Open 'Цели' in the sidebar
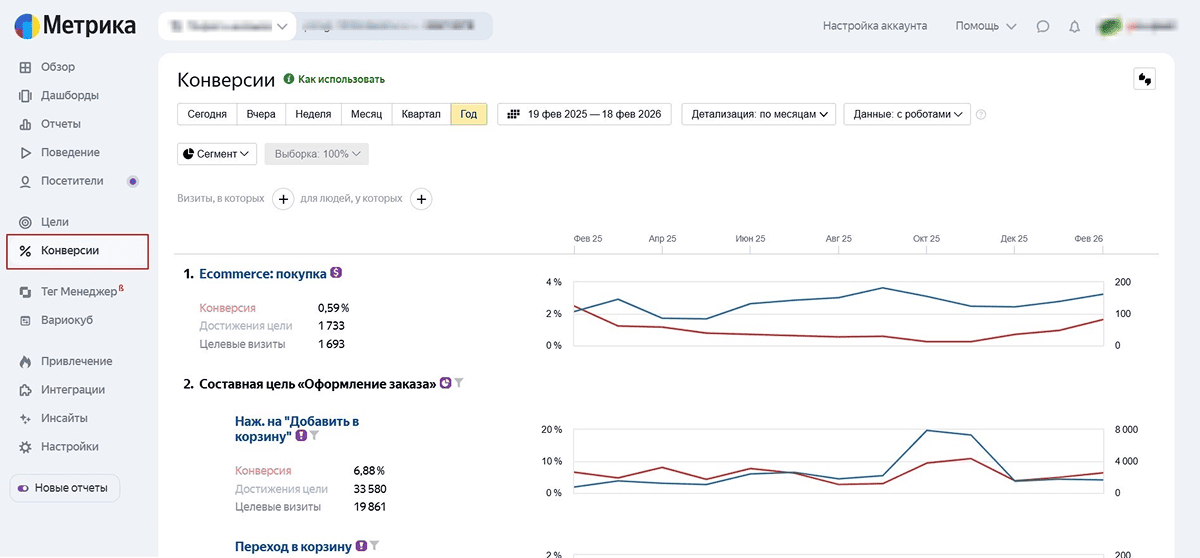 point(55,222)
